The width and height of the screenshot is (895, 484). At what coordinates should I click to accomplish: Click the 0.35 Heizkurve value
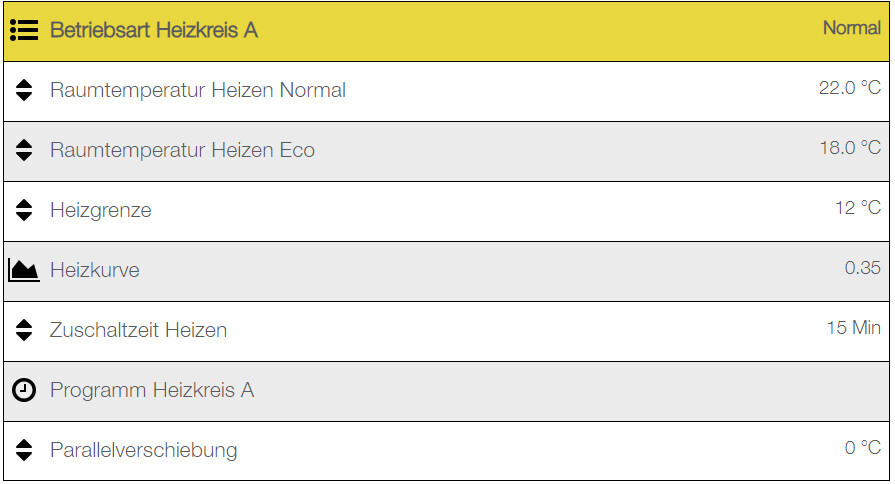click(862, 268)
